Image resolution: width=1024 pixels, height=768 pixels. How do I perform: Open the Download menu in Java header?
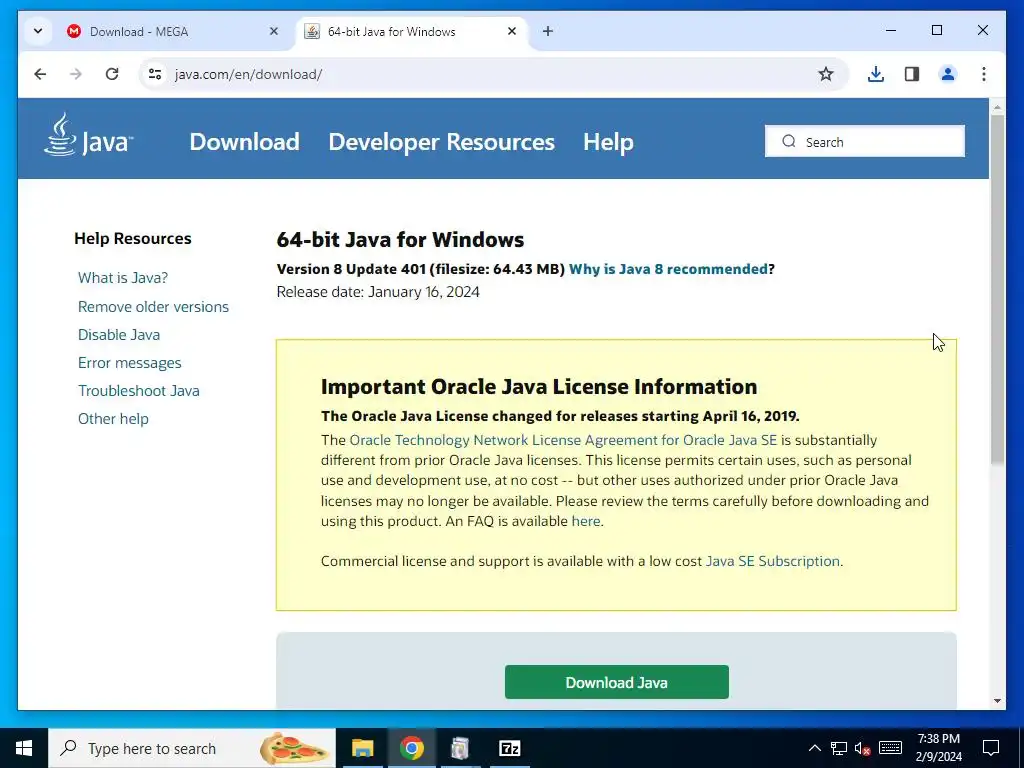coord(244,142)
